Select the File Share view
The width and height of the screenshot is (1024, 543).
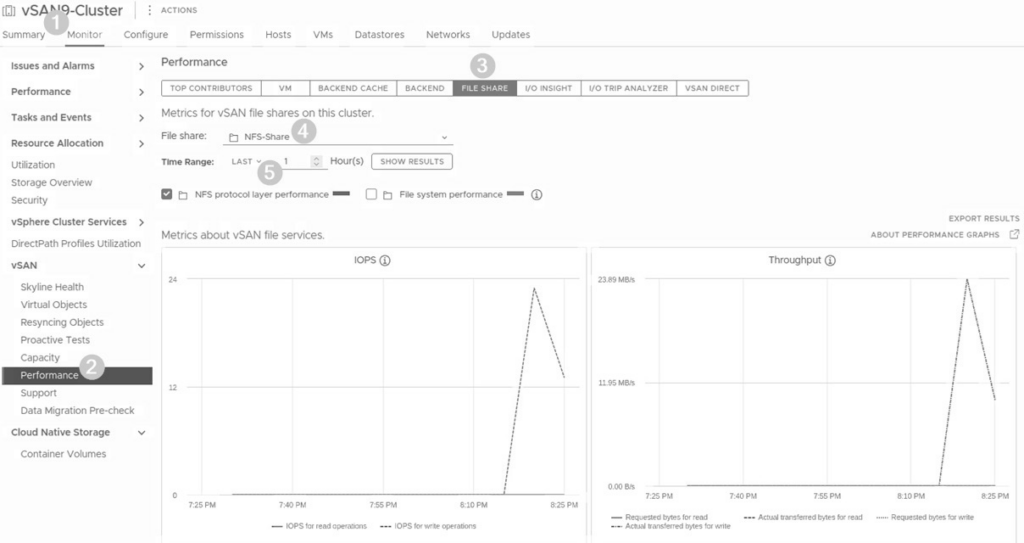[x=485, y=88]
